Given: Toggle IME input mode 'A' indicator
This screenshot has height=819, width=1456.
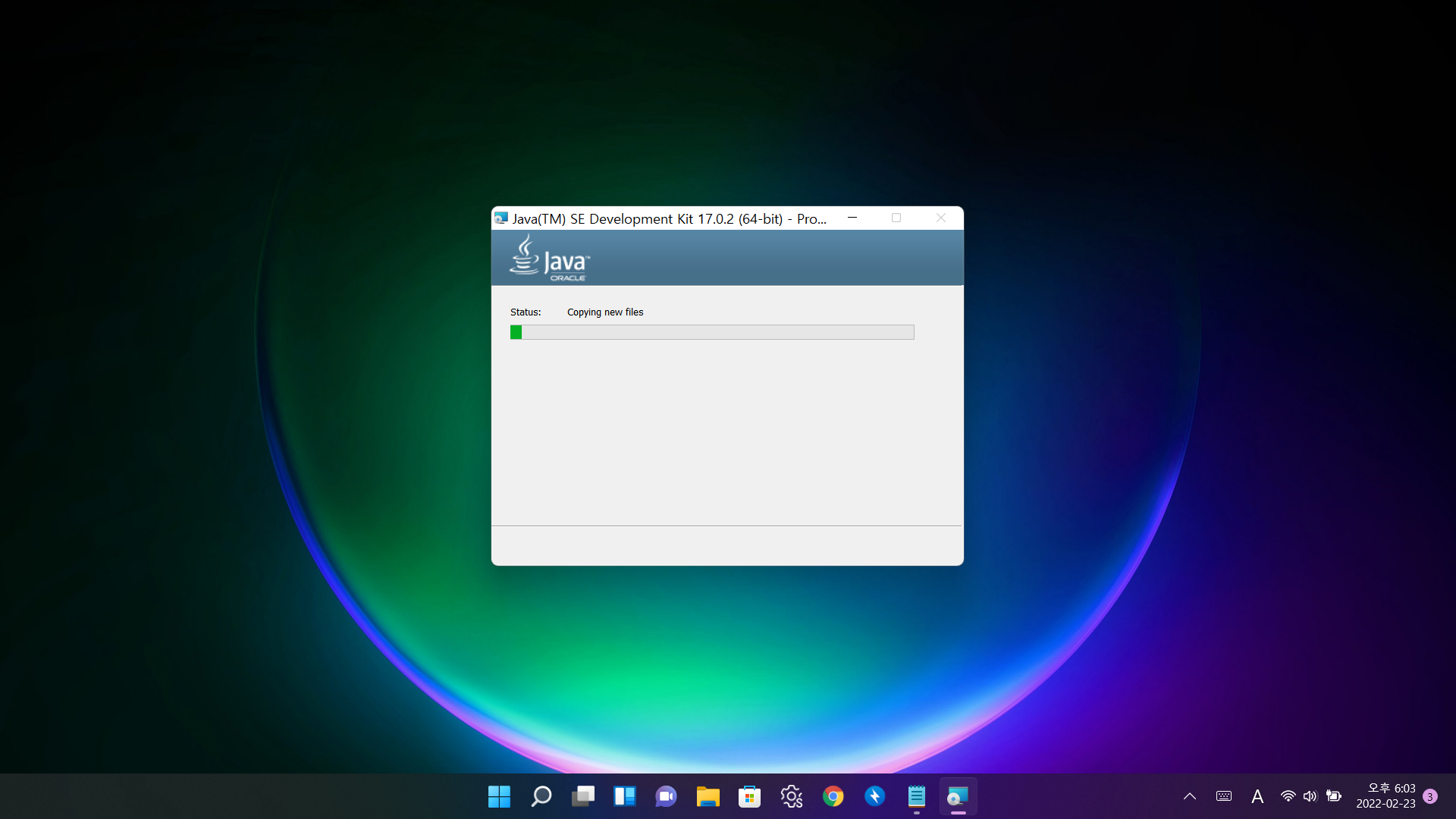Looking at the screenshot, I should 1257,796.
